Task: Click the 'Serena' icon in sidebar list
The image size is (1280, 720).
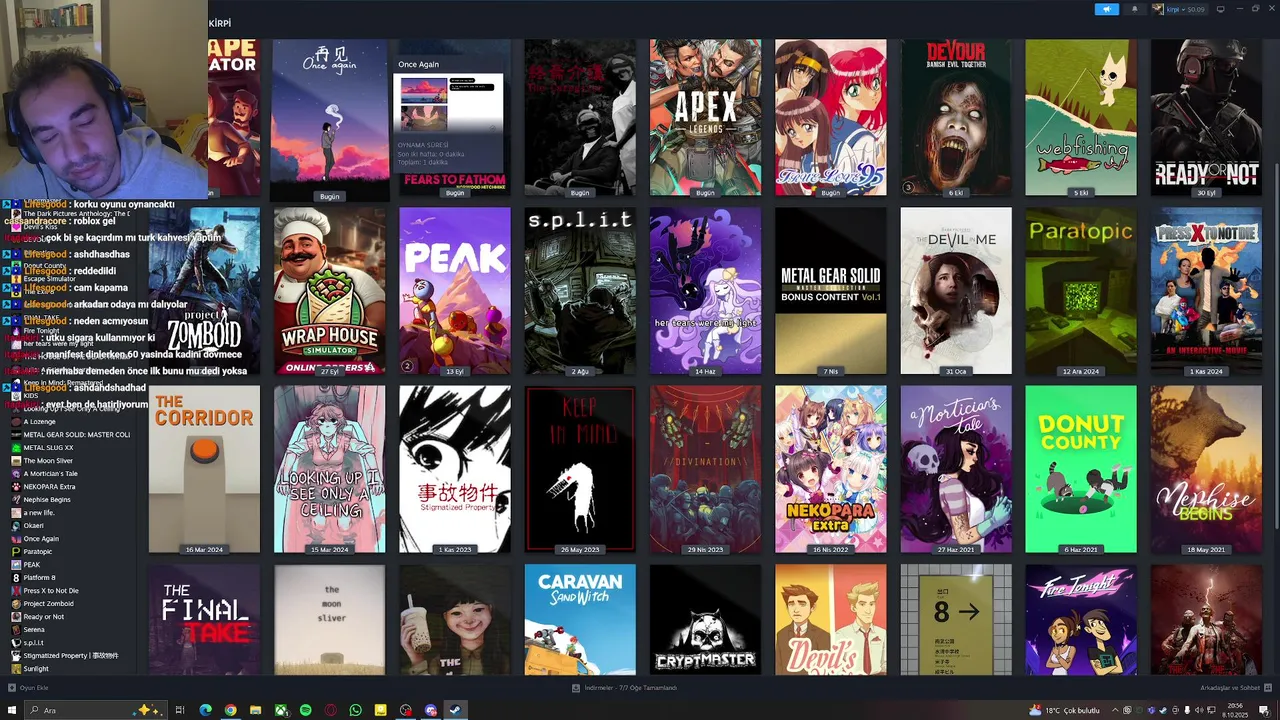Action: pyautogui.click(x=16, y=630)
